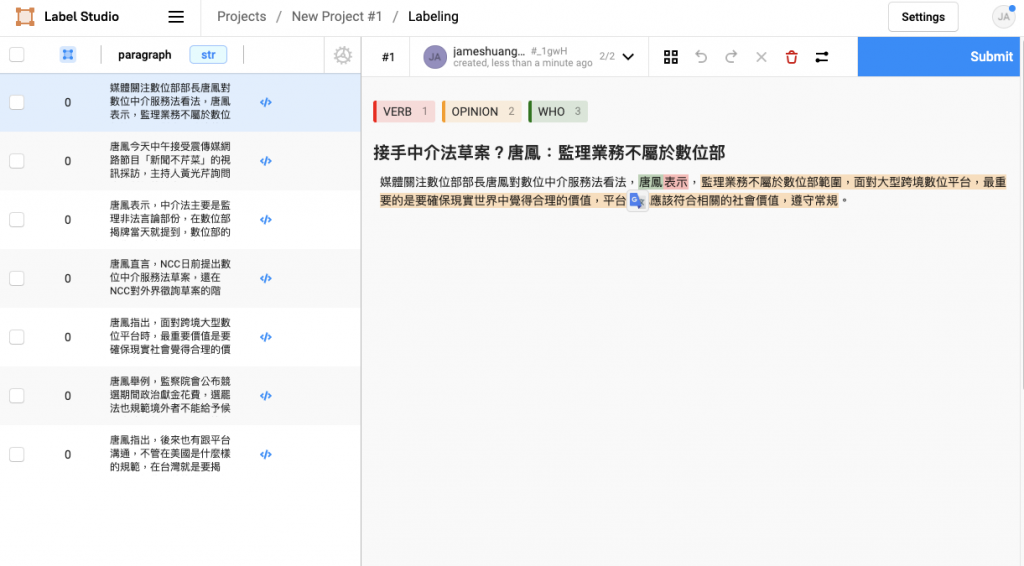
Task: Open the hamburger menu
Action: point(176,17)
